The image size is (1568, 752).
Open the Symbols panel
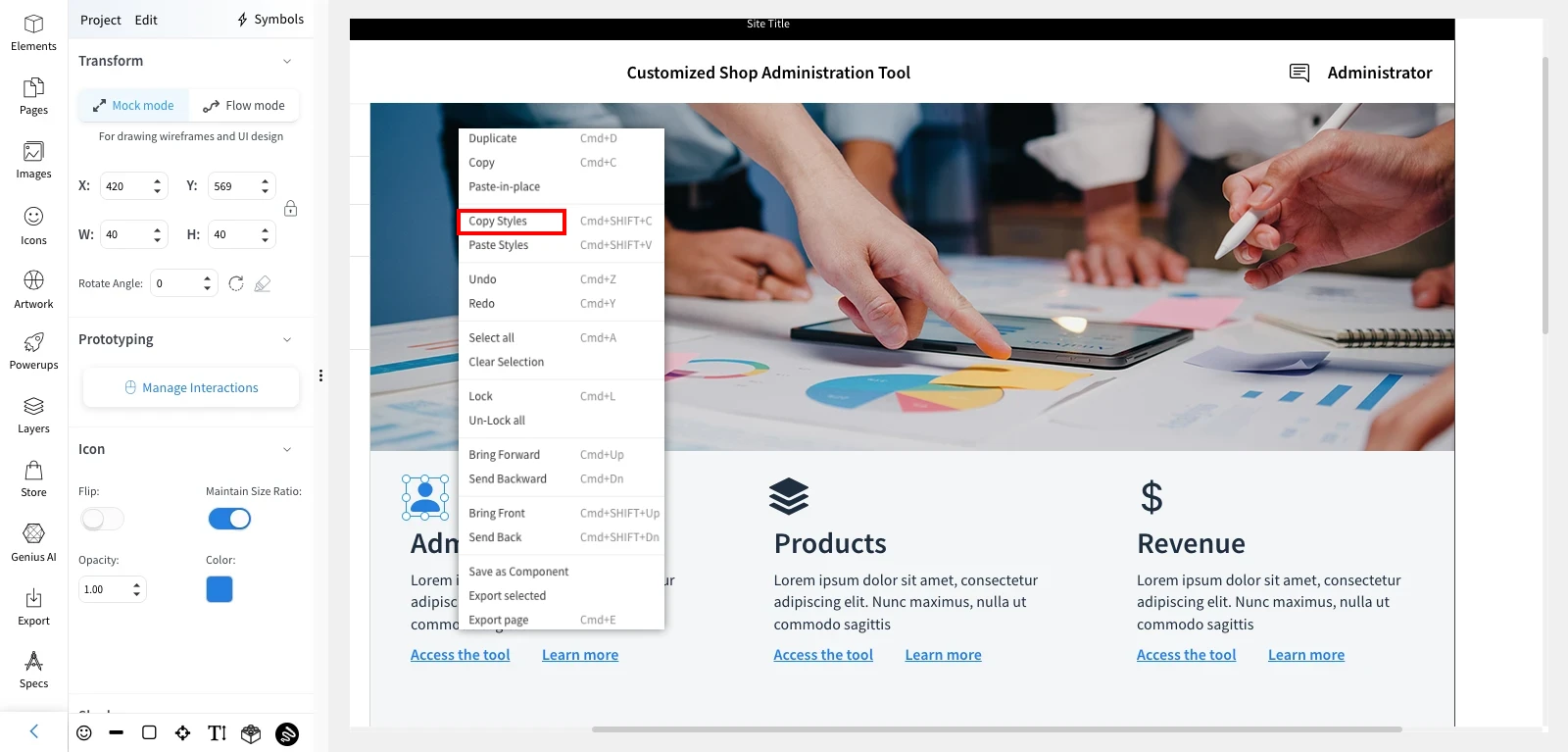(270, 20)
